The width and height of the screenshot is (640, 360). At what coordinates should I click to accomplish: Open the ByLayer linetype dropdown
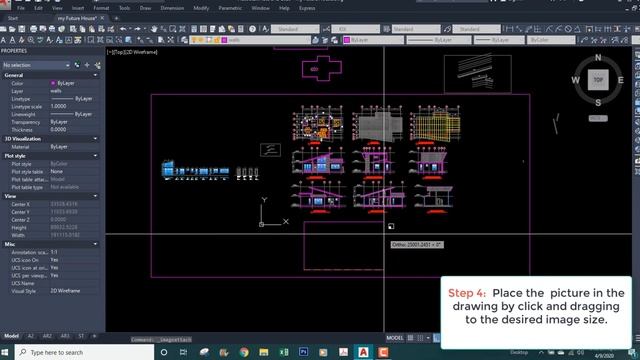(x=438, y=40)
